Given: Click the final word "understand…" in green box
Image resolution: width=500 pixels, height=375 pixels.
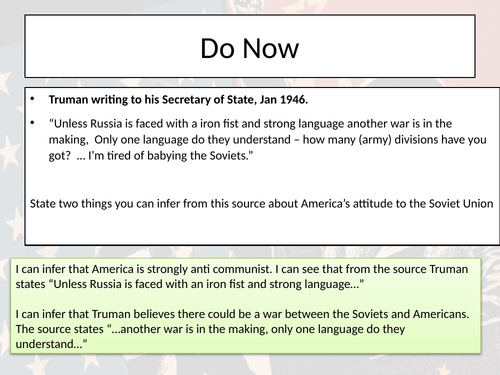Looking at the screenshot, I should point(51,344).
